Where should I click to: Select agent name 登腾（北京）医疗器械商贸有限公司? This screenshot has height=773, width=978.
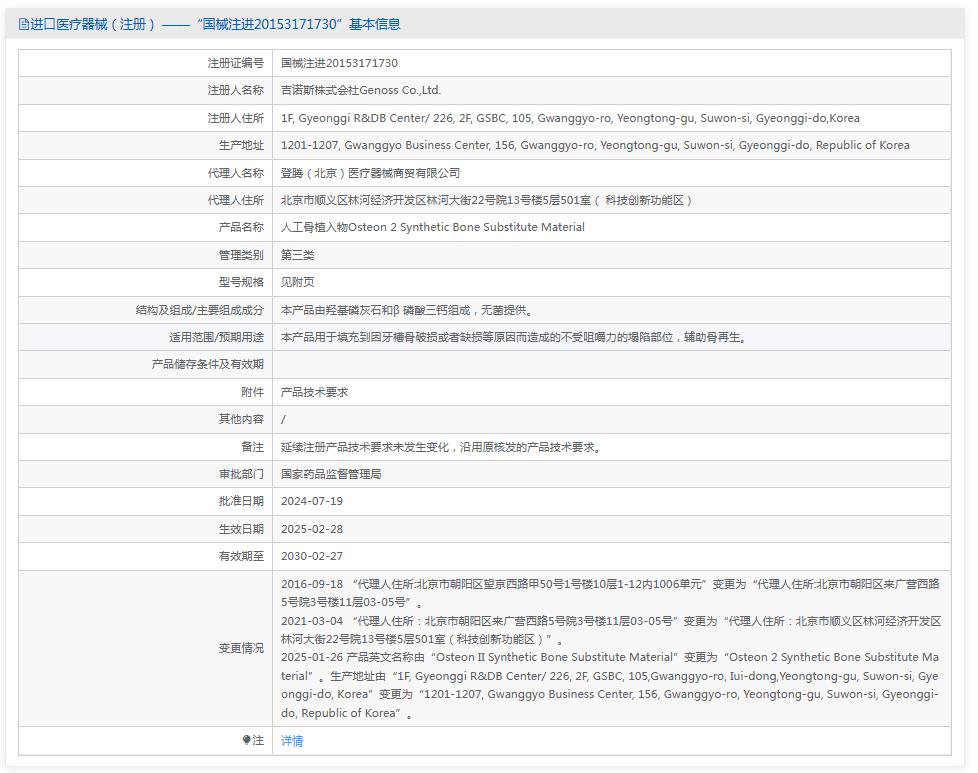click(370, 173)
